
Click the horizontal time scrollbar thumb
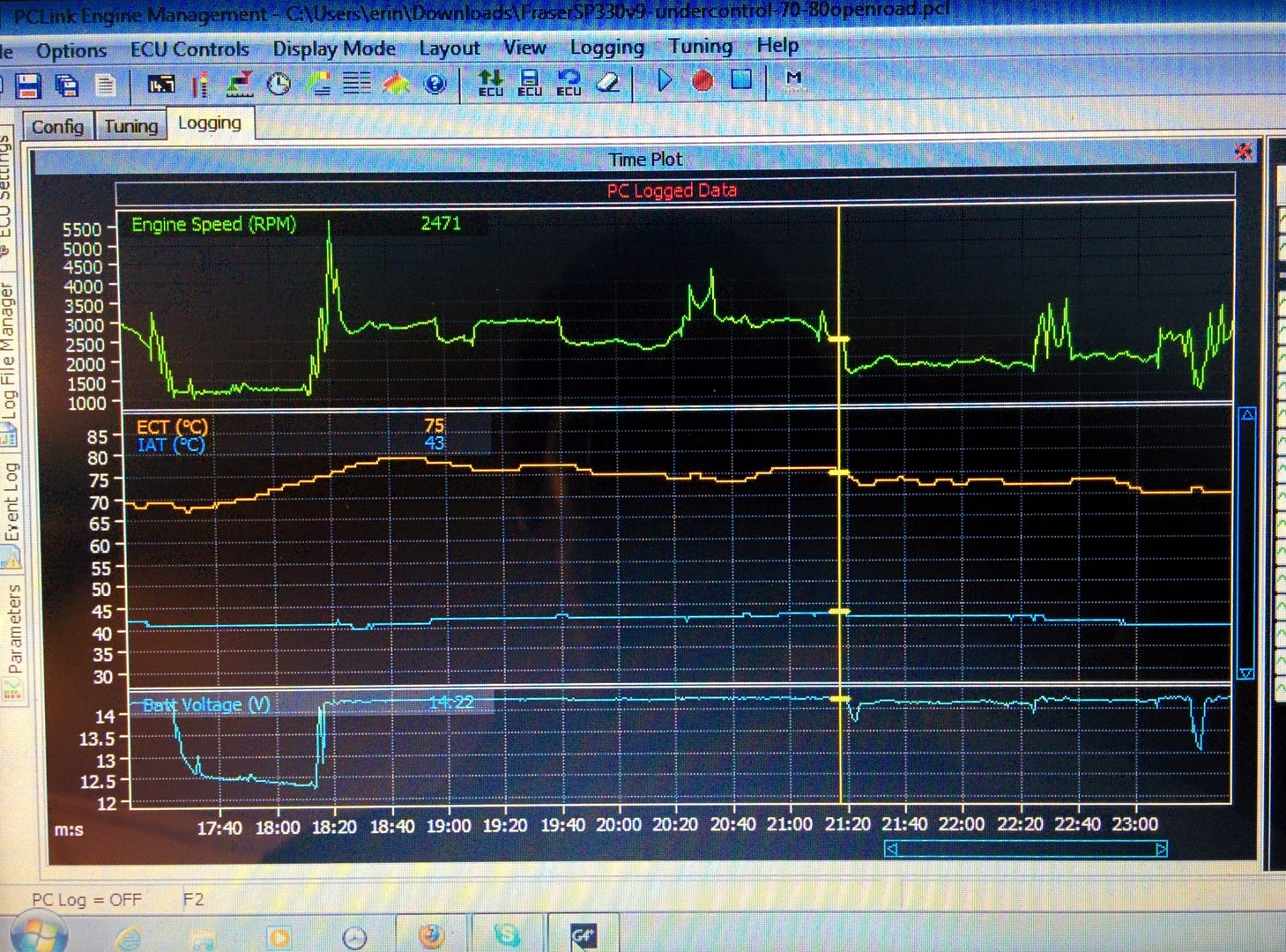point(1026,849)
